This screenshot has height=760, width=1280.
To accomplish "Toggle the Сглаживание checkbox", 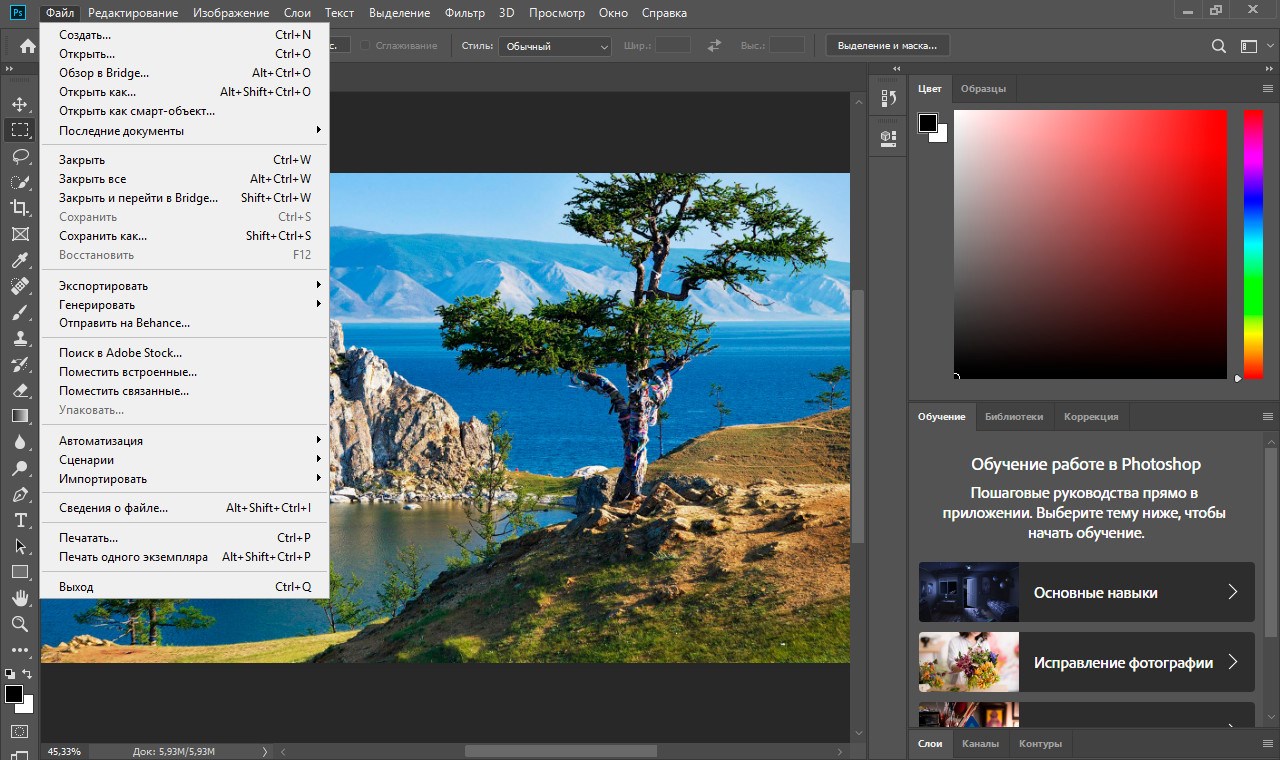I will click(x=366, y=46).
